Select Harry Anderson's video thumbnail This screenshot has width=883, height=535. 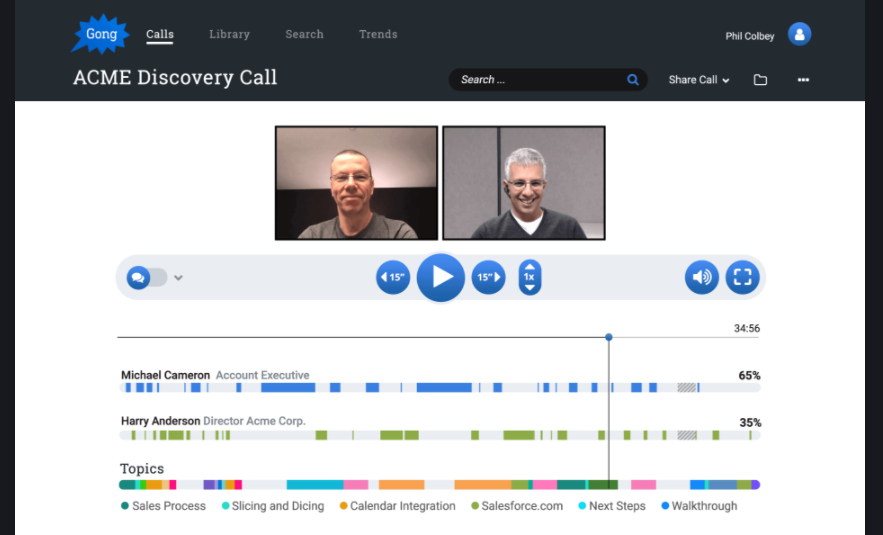pos(524,183)
